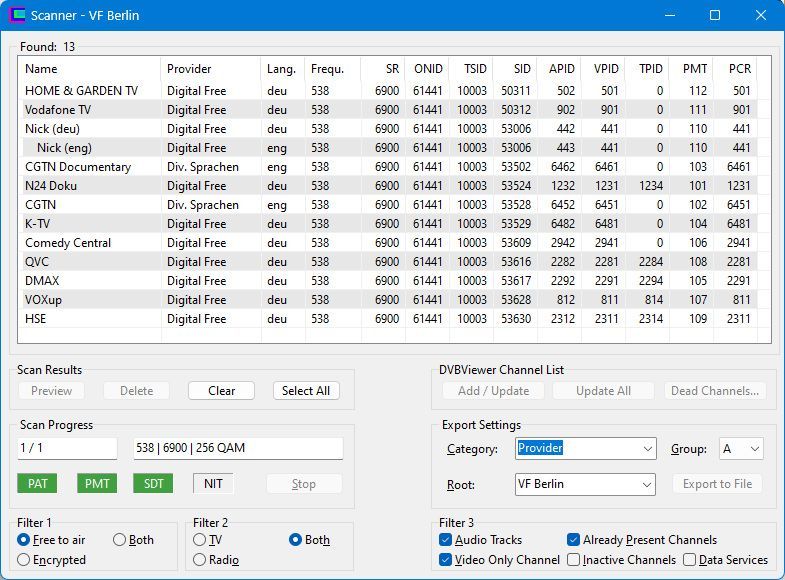Screen dimensions: 785x580
Task: Click the Delete button
Action: 136,391
